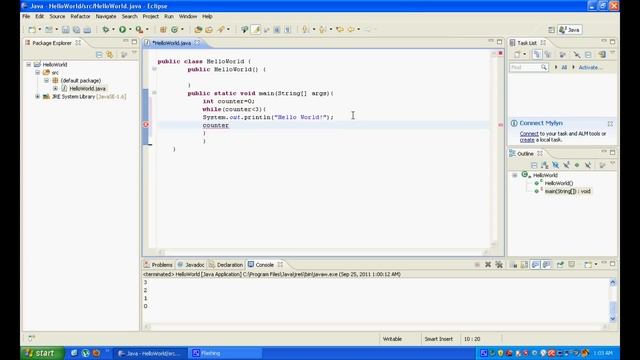Collapse the HelloWorld project tree node

pos(29,64)
